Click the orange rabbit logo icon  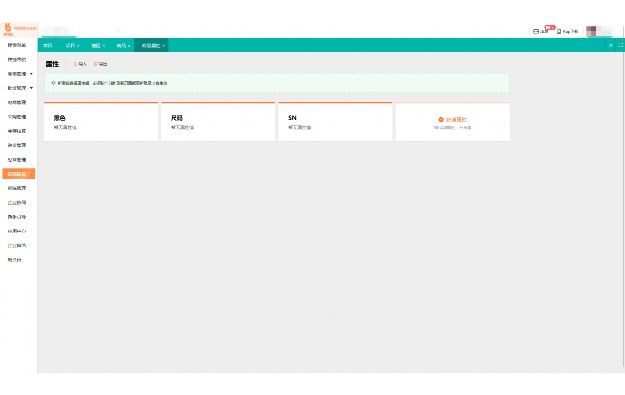[7, 28]
